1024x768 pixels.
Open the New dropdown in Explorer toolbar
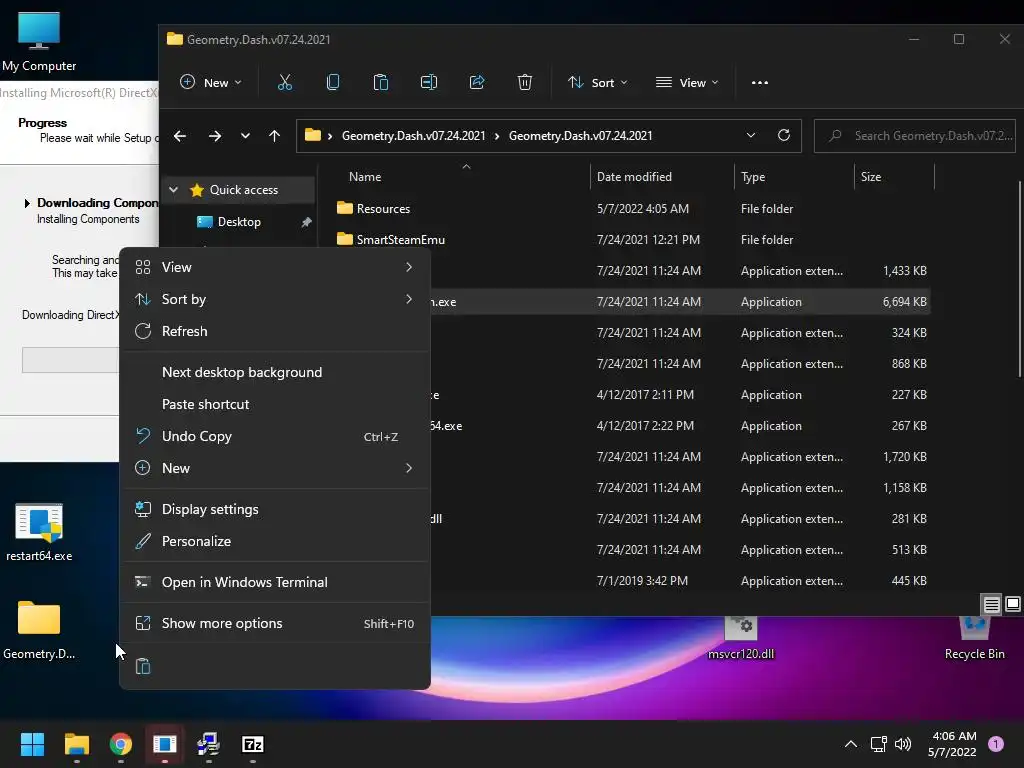coord(210,82)
